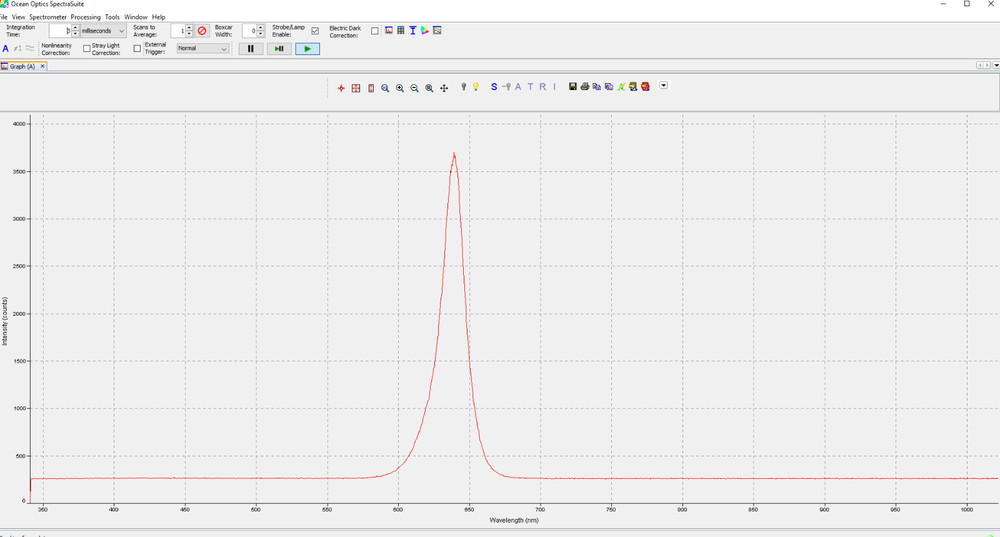Select the pan graph arrows icon
Image resolution: width=1000 pixels, height=537 pixels.
tap(444, 88)
